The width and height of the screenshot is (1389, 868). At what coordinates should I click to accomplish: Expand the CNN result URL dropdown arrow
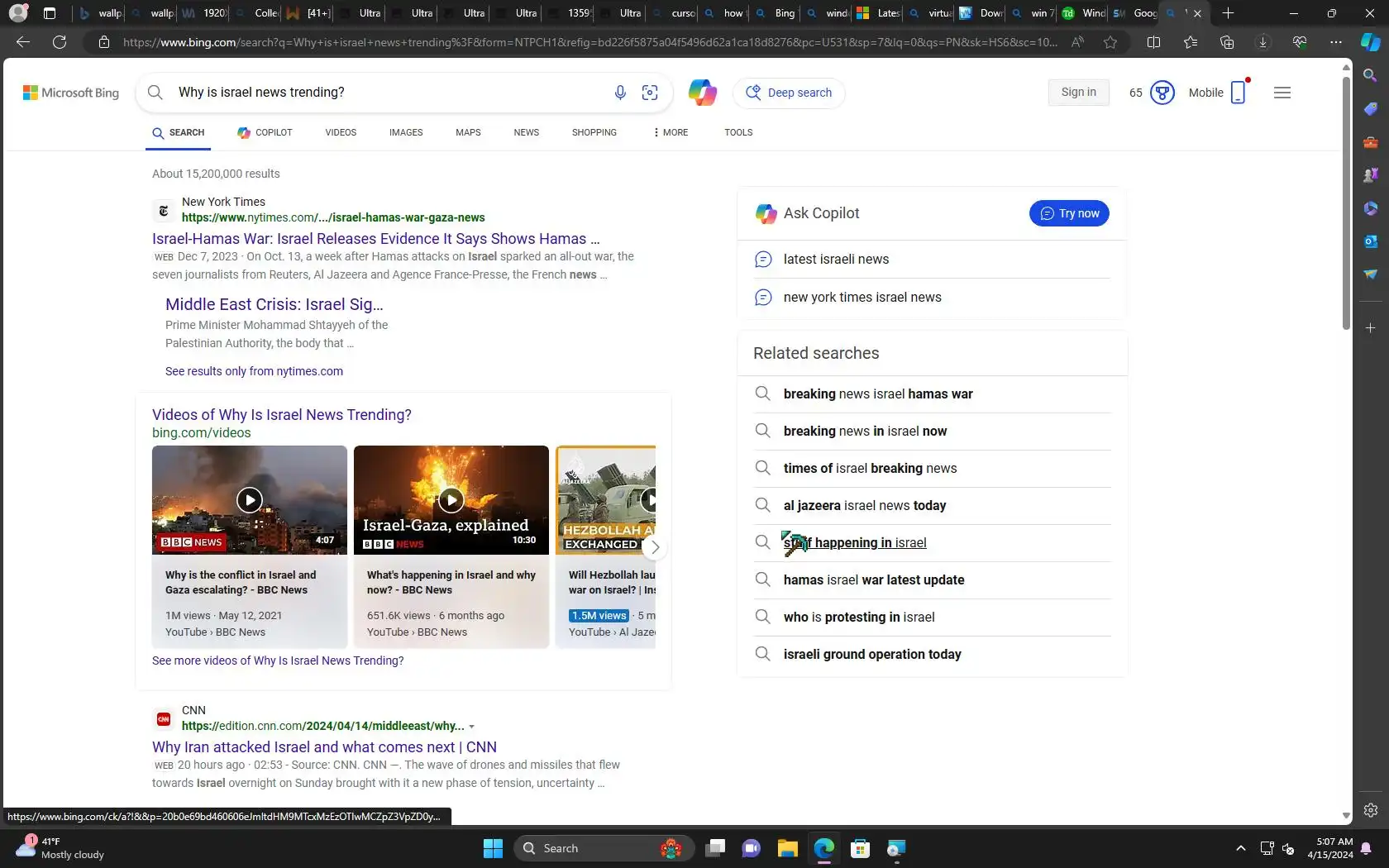click(471, 727)
